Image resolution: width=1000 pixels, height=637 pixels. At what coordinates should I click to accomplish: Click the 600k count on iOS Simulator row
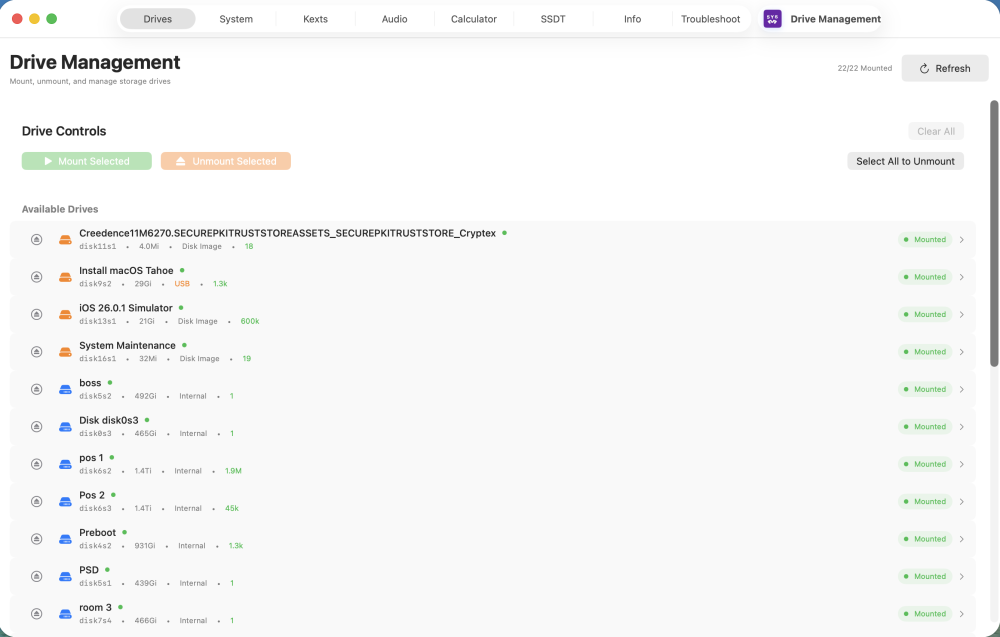249,321
